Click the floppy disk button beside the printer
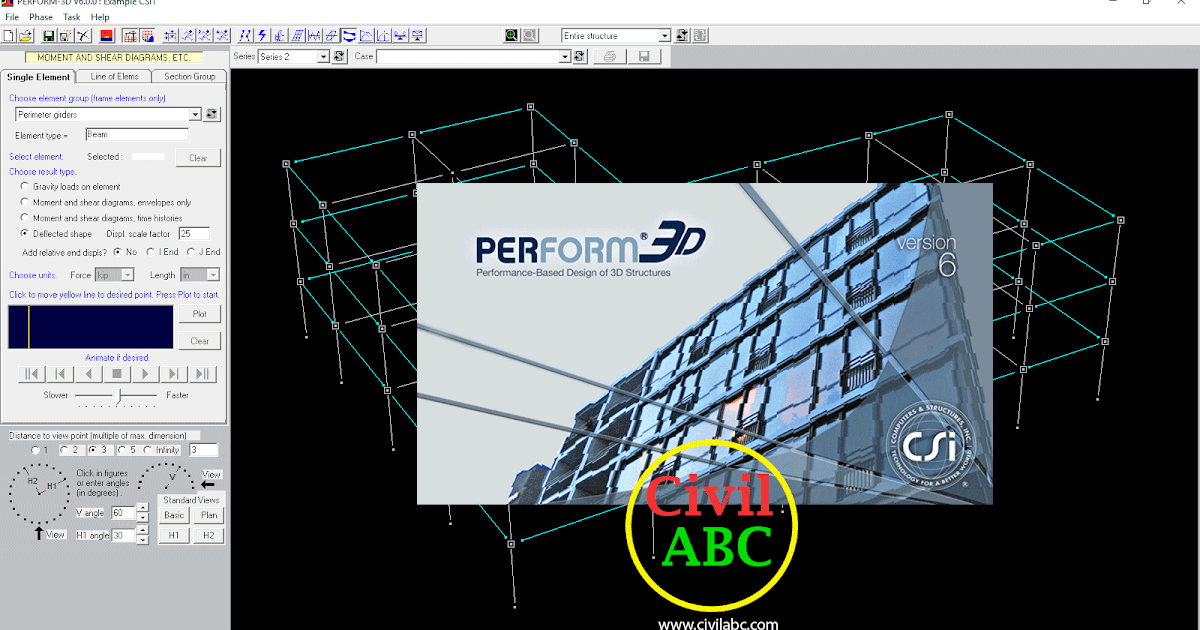The width and height of the screenshot is (1200, 630). [644, 57]
